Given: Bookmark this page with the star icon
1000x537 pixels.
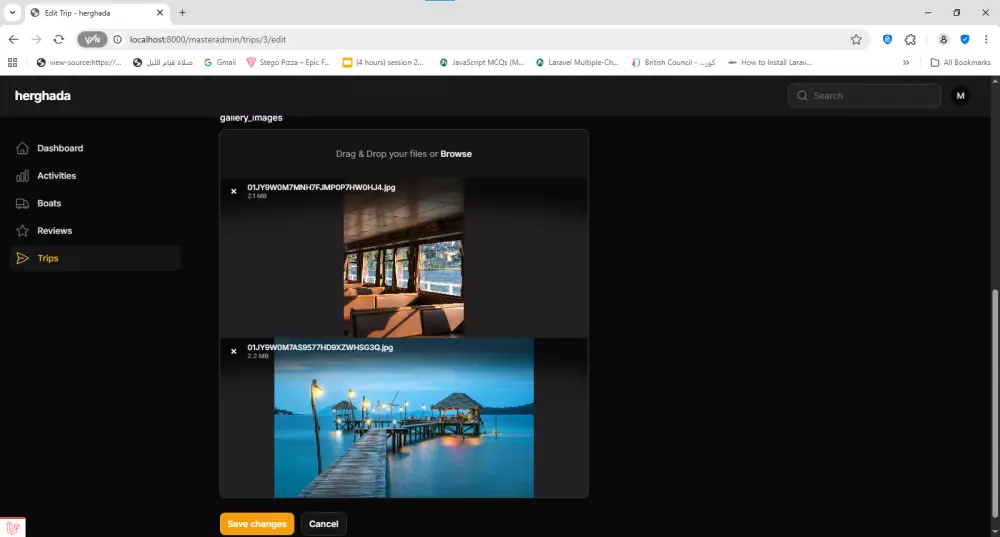Looking at the screenshot, I should [x=856, y=40].
